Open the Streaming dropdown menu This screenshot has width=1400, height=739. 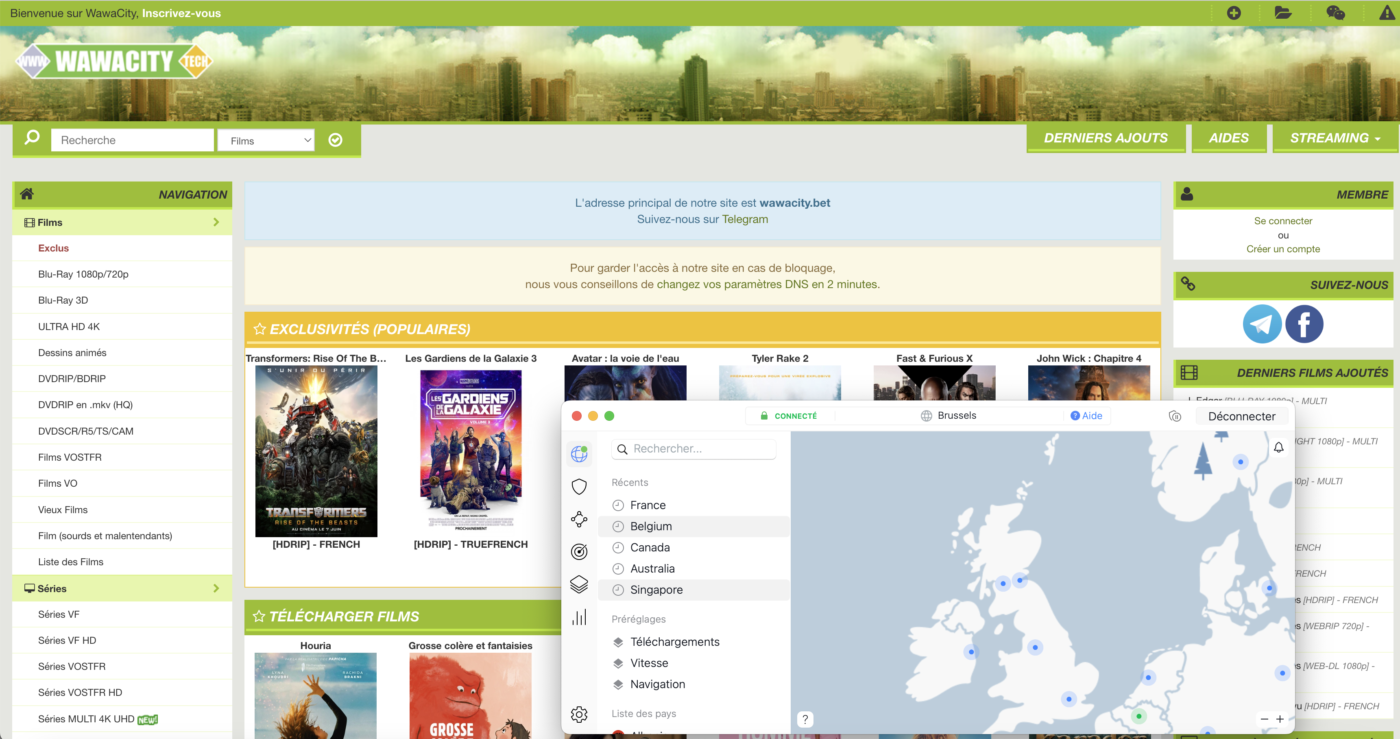click(1335, 138)
